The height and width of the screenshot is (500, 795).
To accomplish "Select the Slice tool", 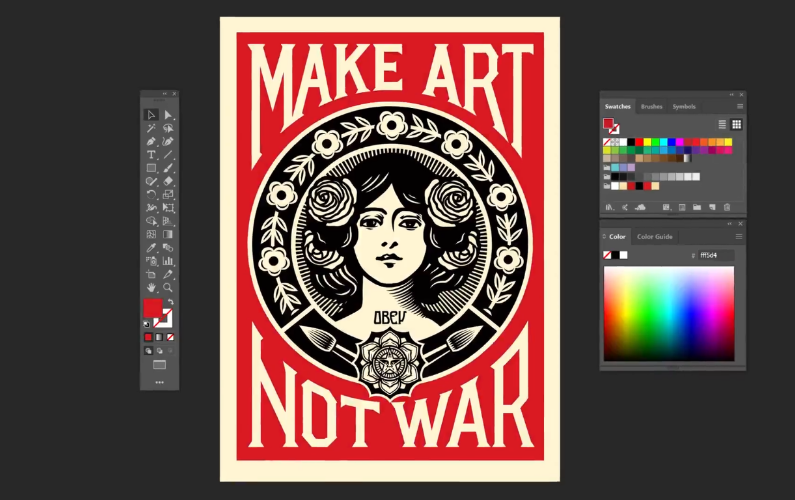I will pyautogui.click(x=168, y=274).
